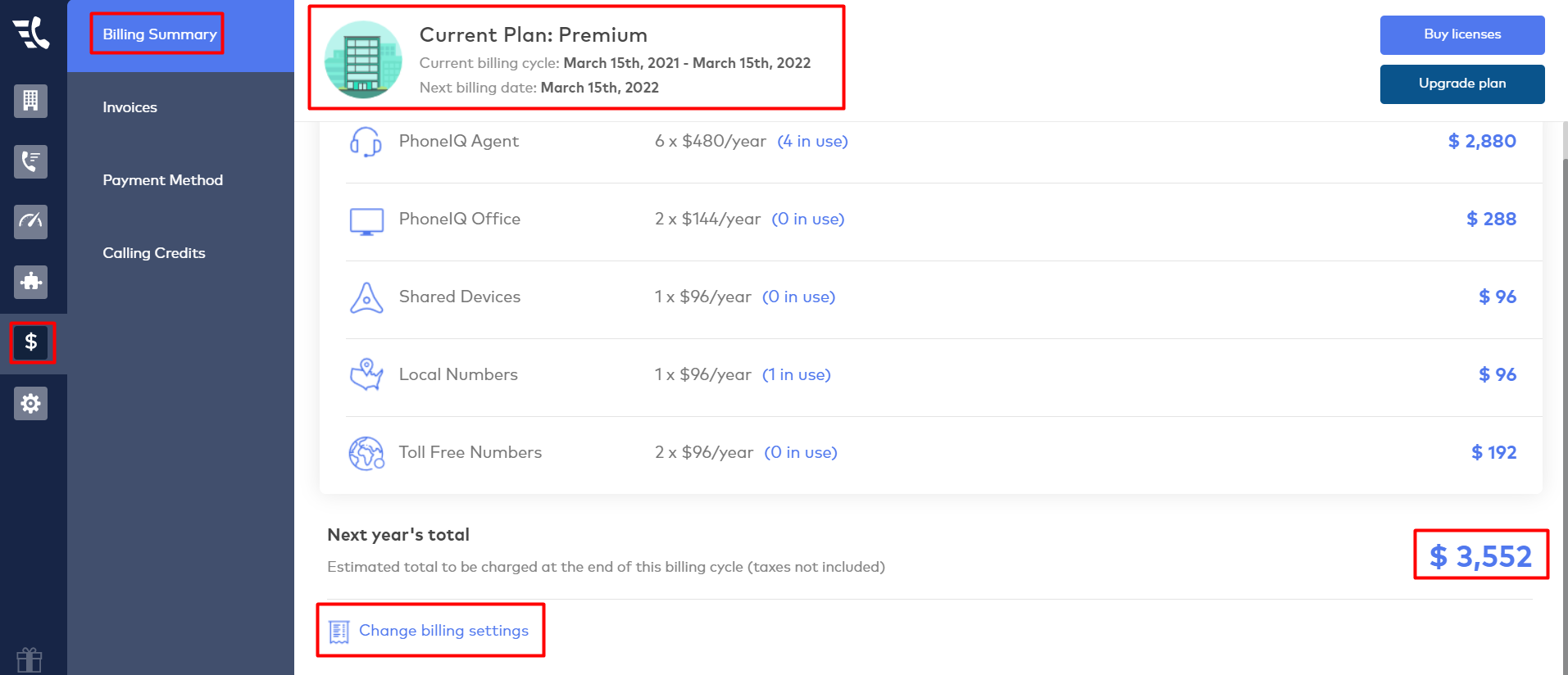Open the Payment Method section

162,180
